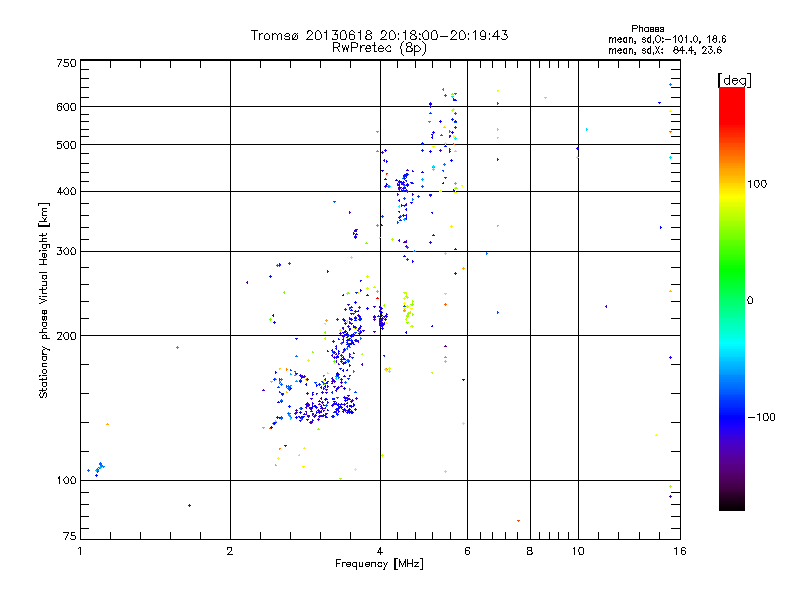Click the '2' x-axis tick label

(230, 551)
